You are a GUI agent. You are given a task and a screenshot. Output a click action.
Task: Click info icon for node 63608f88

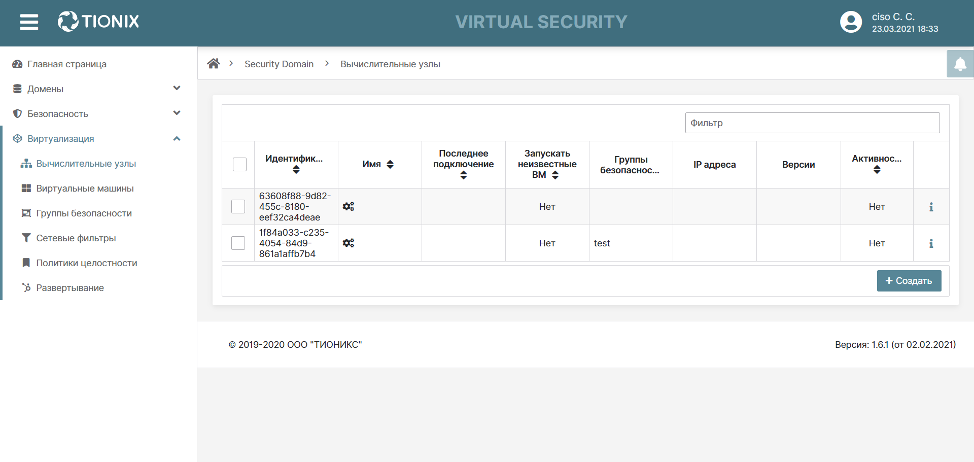(x=931, y=207)
